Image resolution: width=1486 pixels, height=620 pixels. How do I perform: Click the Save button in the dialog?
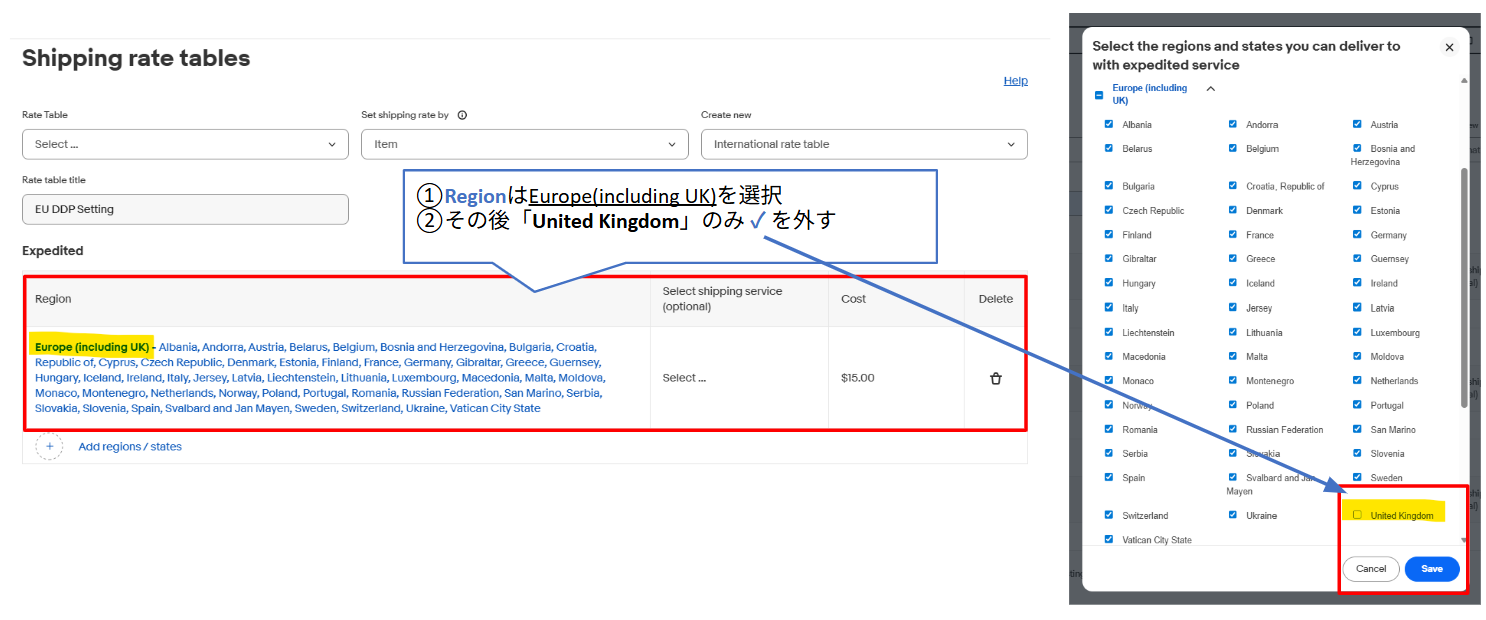(1432, 569)
